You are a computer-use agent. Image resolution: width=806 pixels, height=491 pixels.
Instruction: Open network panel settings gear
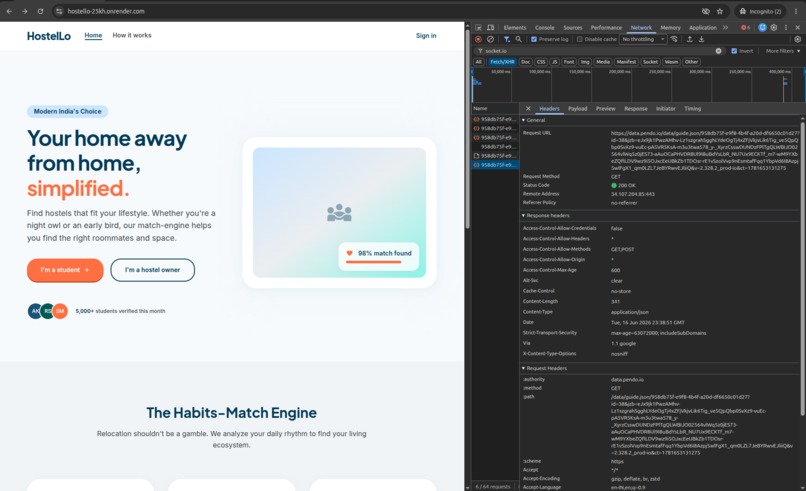pos(797,39)
